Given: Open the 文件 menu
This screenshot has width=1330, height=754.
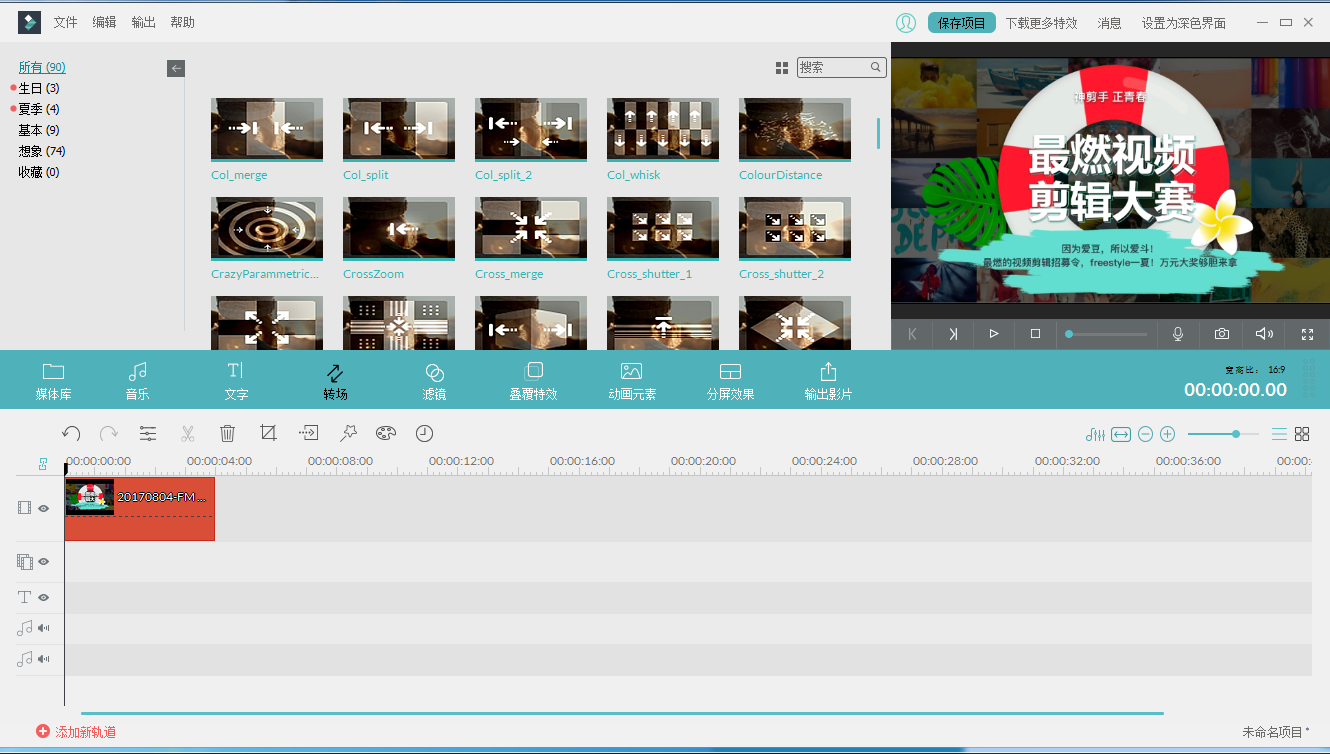Looking at the screenshot, I should (x=65, y=22).
